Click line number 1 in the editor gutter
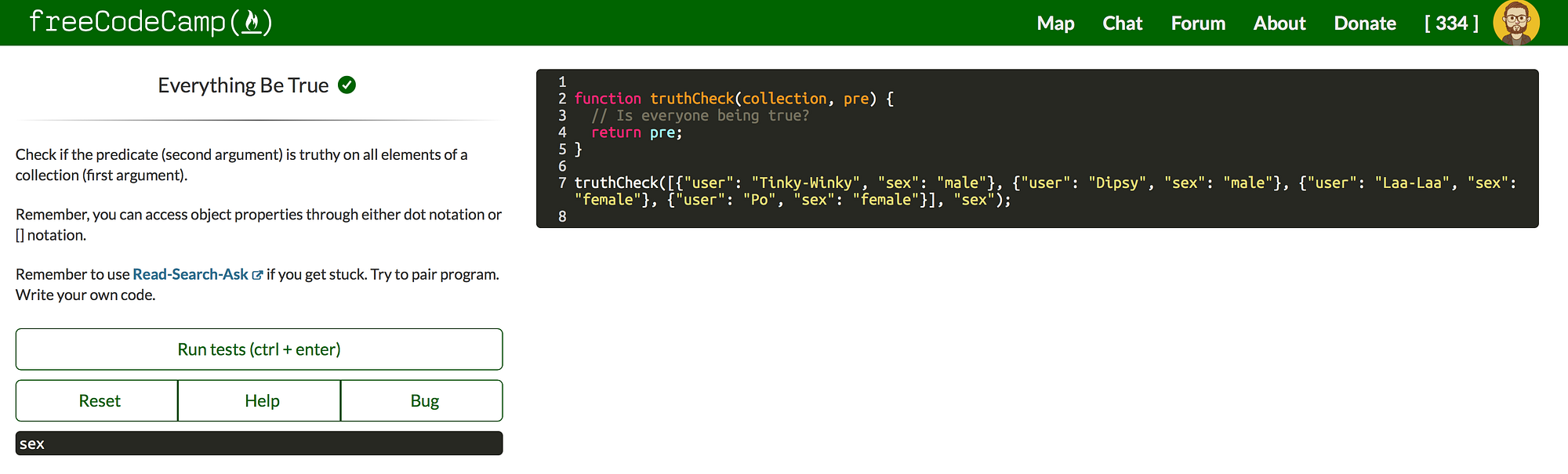The width and height of the screenshot is (1568, 474). [x=562, y=82]
